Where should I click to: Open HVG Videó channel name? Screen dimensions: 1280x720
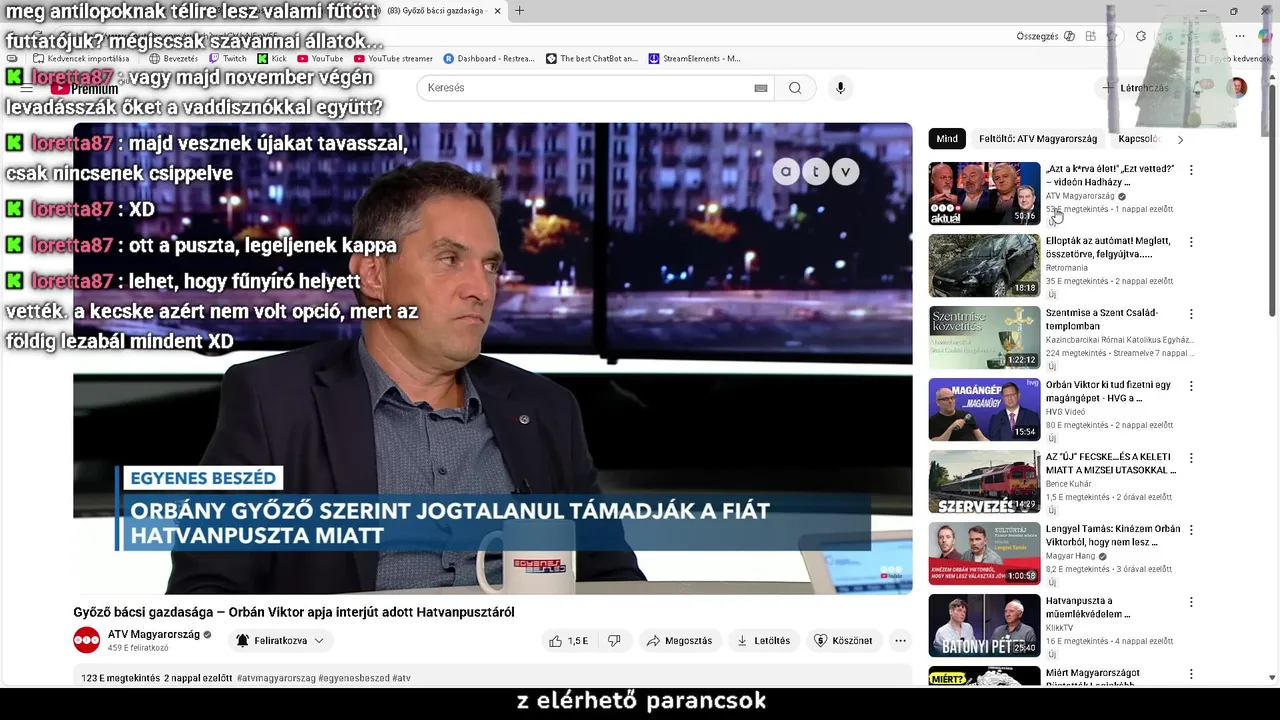1065,412
